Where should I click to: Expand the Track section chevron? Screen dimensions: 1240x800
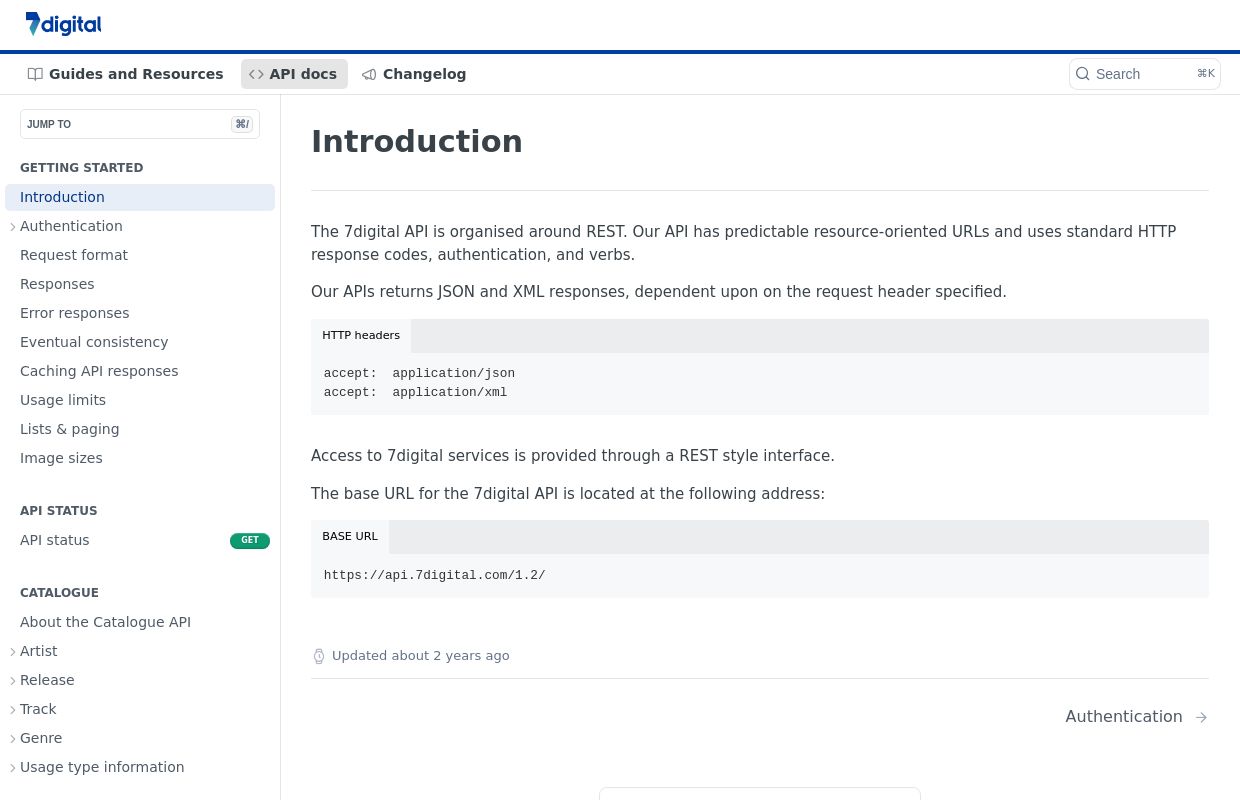pyautogui.click(x=13, y=710)
